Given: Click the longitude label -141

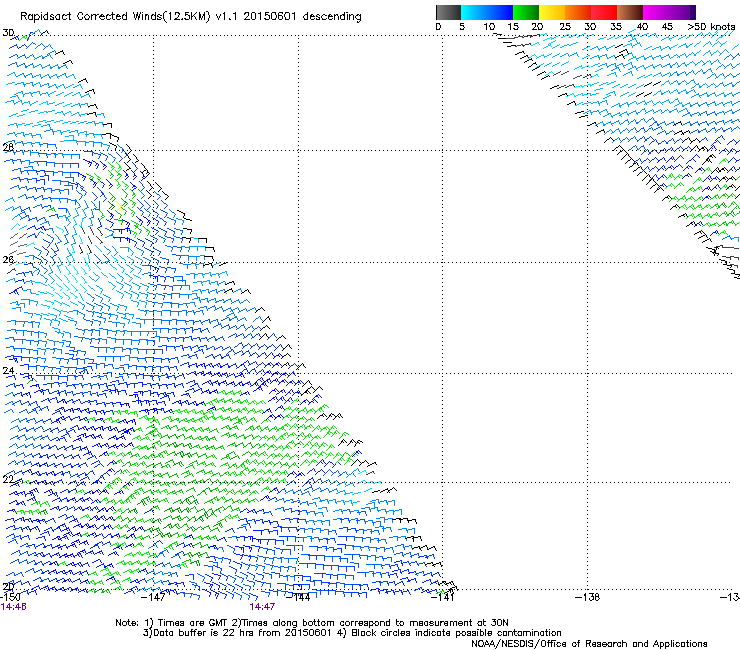Looking at the screenshot, I should tap(443, 597).
